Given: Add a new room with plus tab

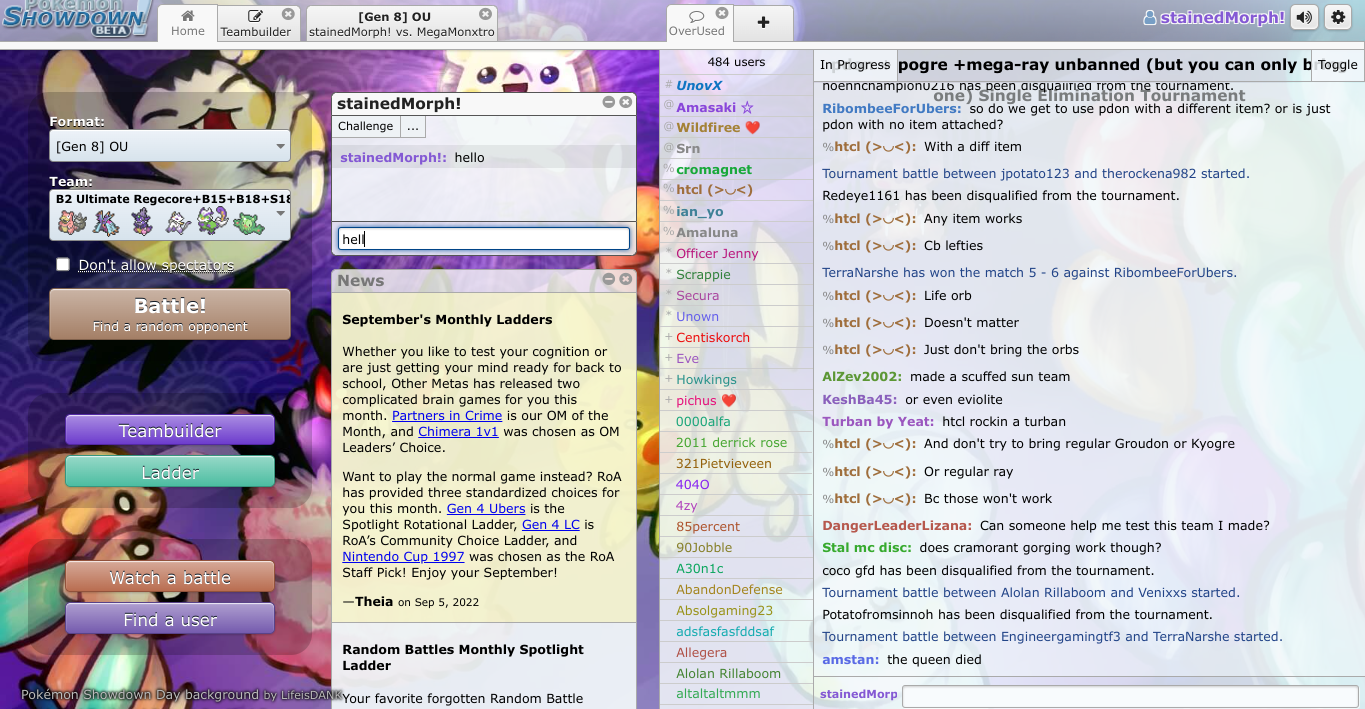Looking at the screenshot, I should [763, 23].
